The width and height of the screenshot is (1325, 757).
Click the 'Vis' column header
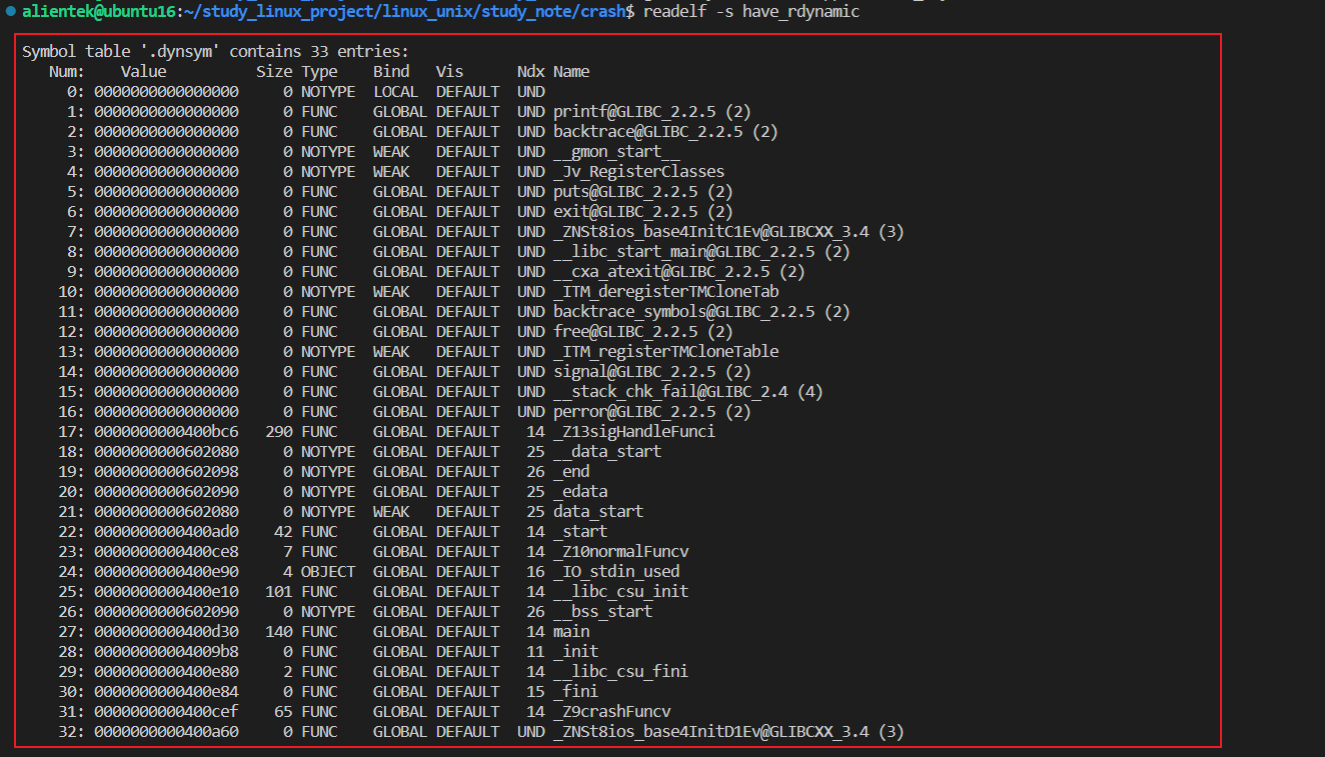(x=449, y=71)
